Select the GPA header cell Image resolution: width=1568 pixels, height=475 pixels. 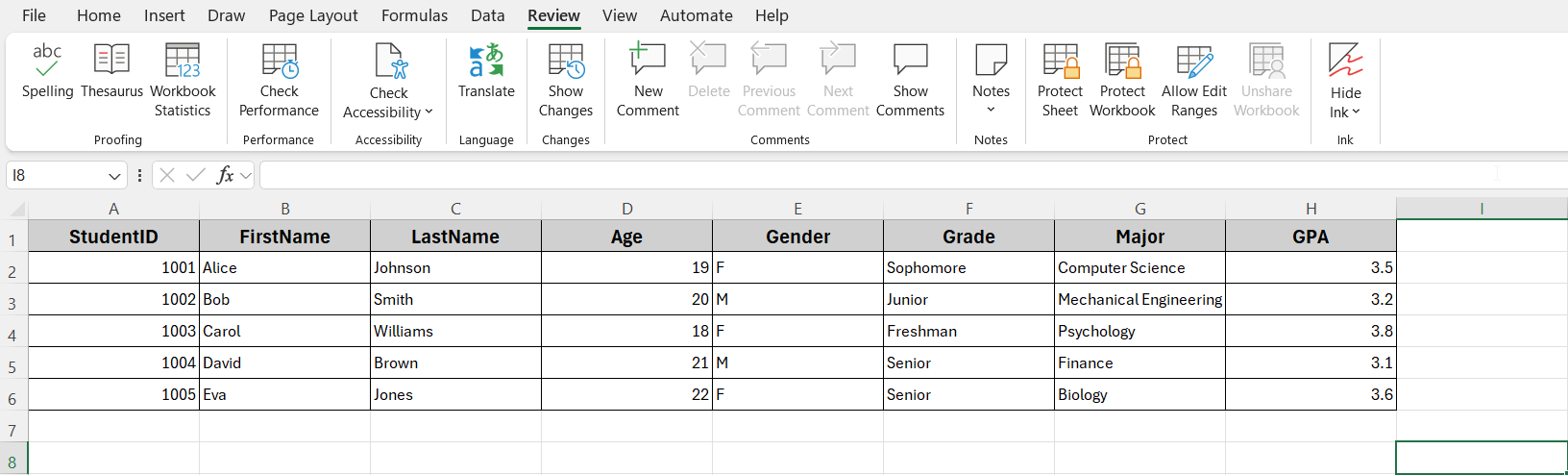pyautogui.click(x=1311, y=237)
